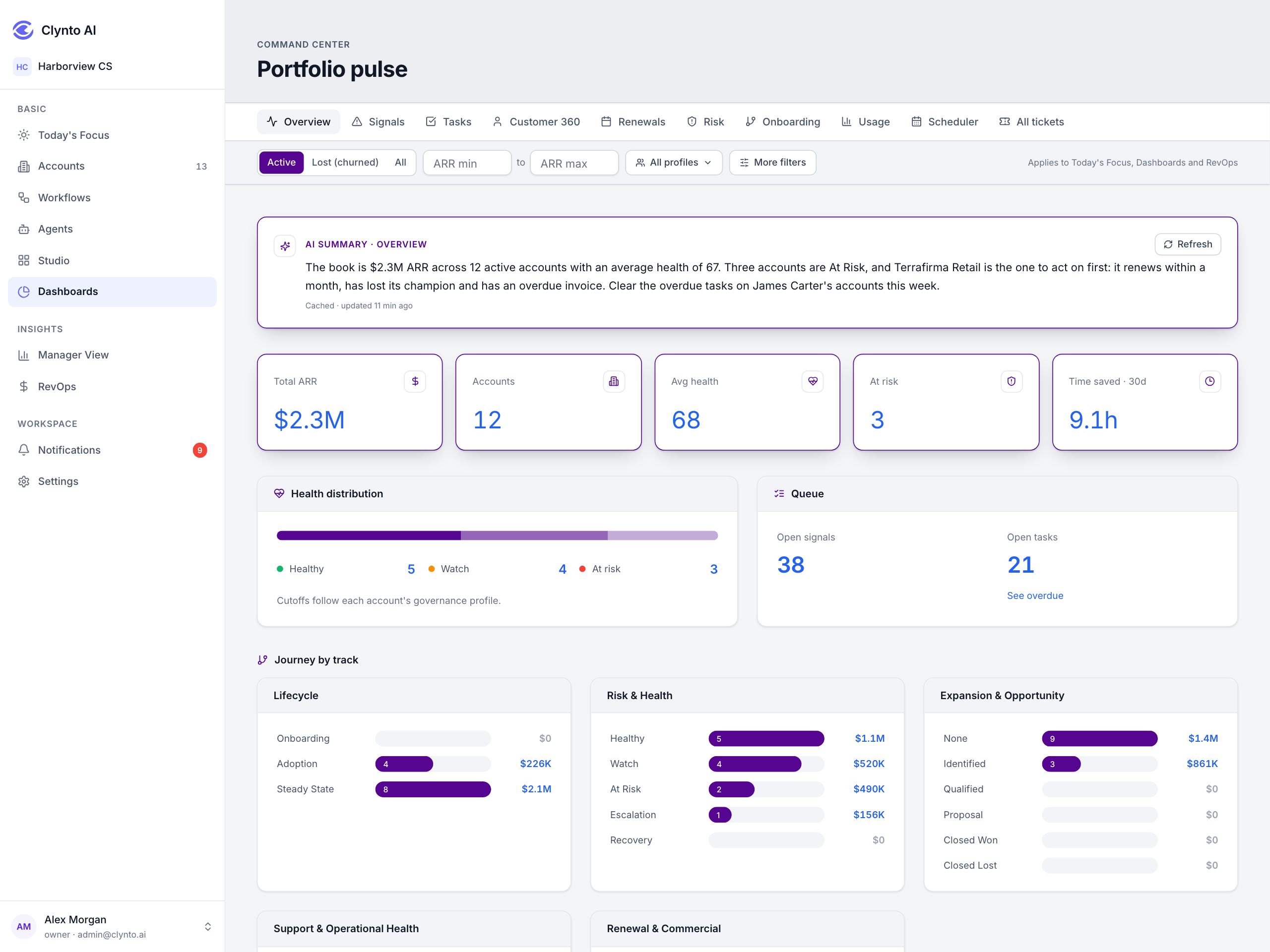Switch to the Overview tab
The width and height of the screenshot is (1270, 952).
click(x=299, y=121)
